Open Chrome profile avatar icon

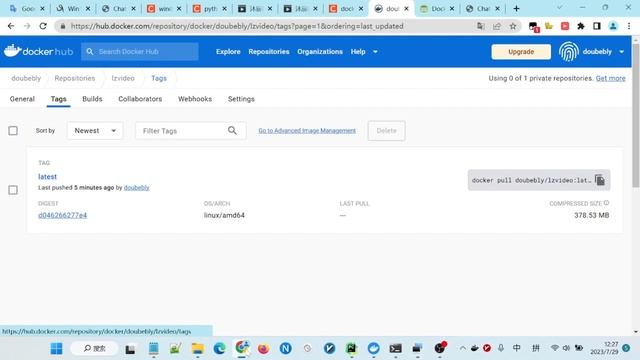(613, 26)
